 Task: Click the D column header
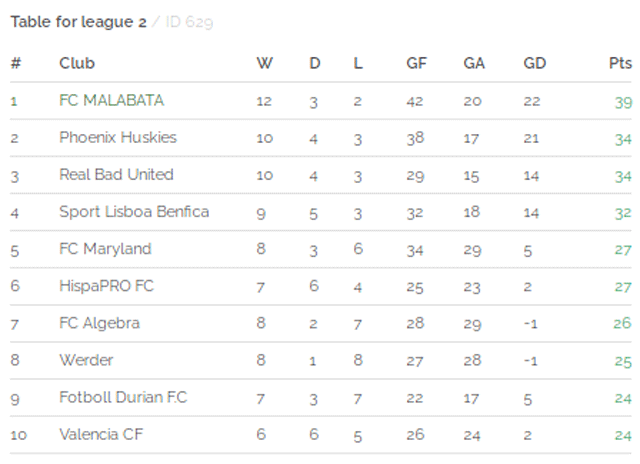[315, 63]
